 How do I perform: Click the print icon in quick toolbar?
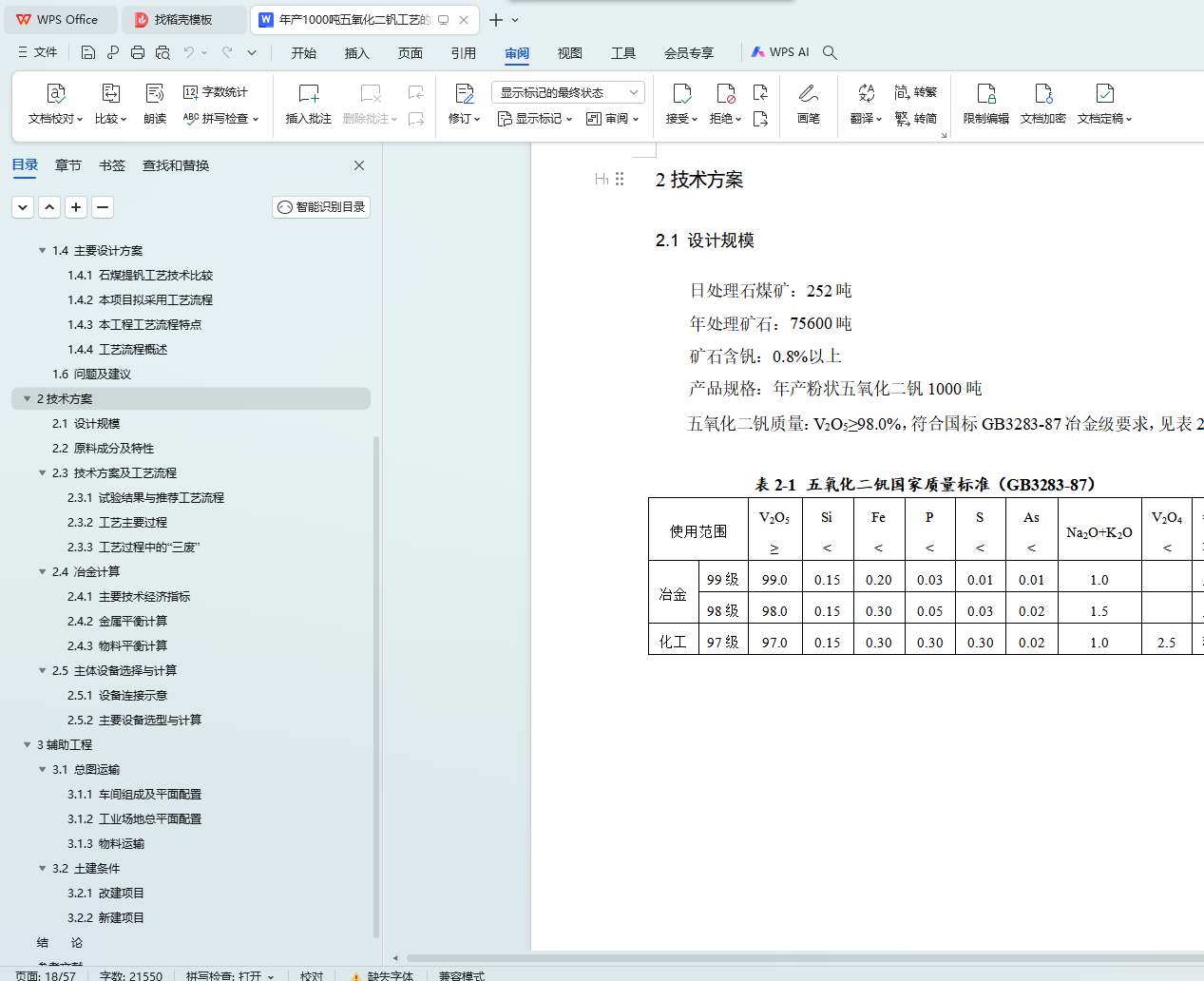138,52
